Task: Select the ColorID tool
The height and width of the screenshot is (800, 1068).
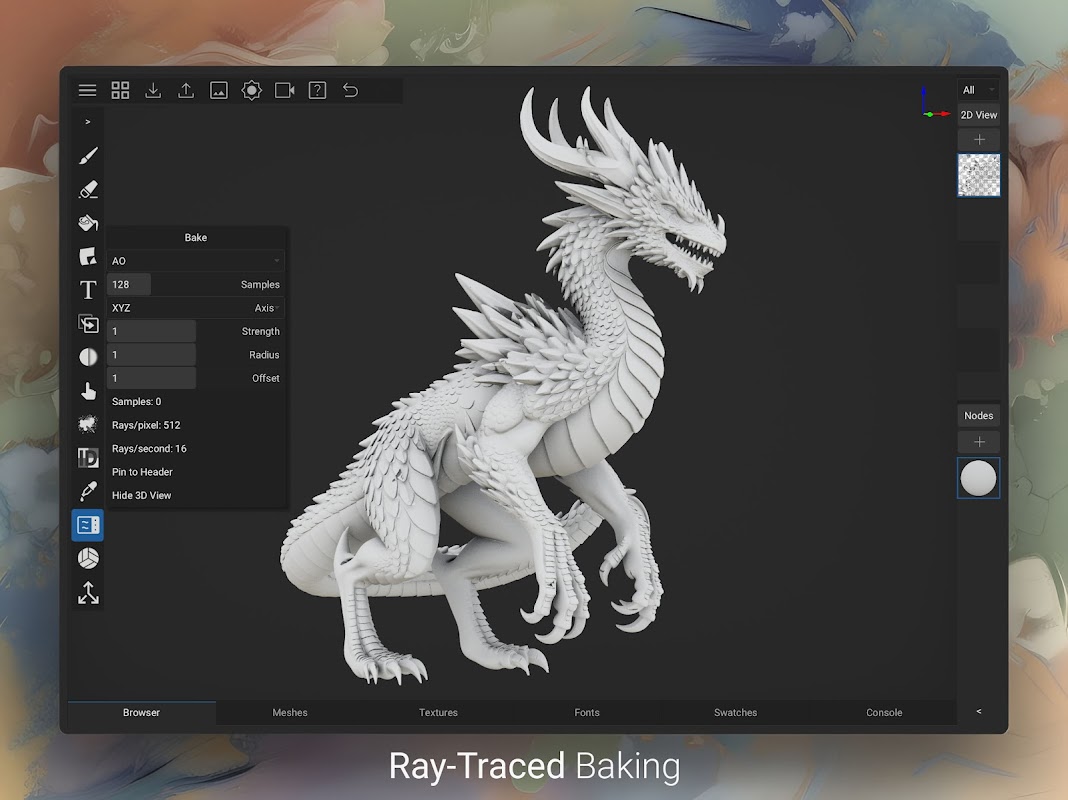Action: [88, 458]
